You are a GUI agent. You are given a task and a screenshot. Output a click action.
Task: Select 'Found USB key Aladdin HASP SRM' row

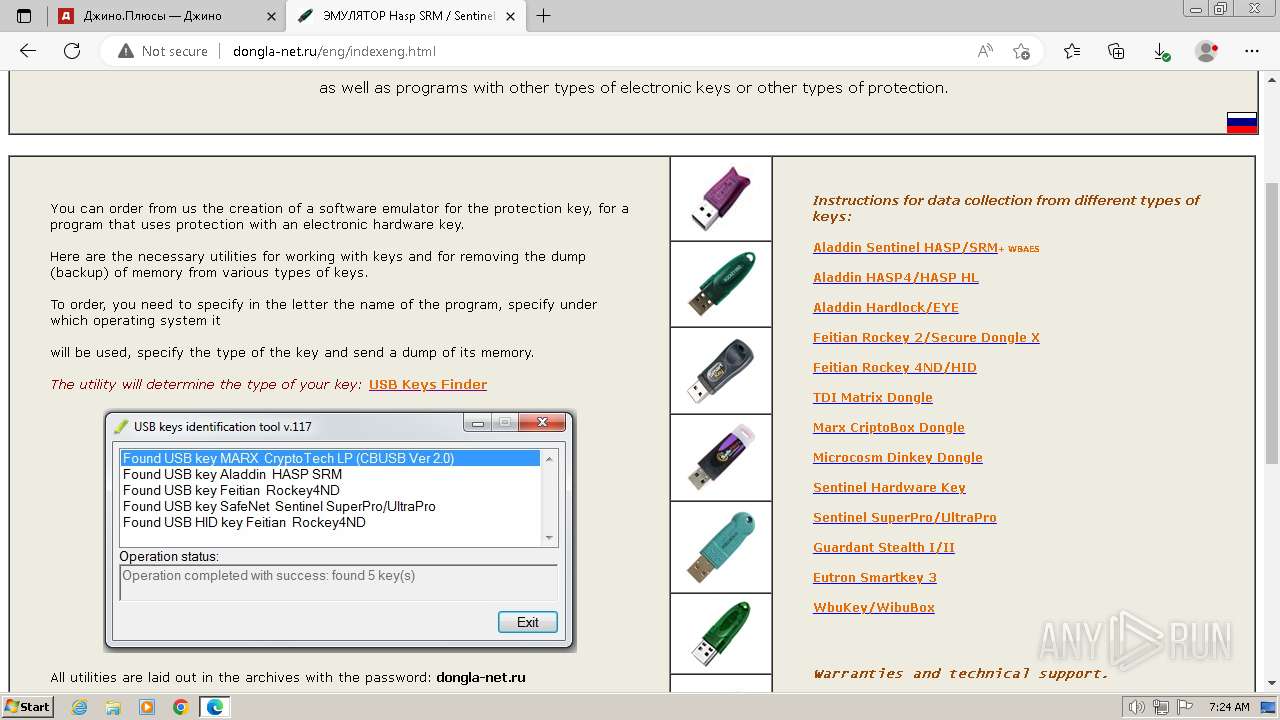click(x=331, y=474)
